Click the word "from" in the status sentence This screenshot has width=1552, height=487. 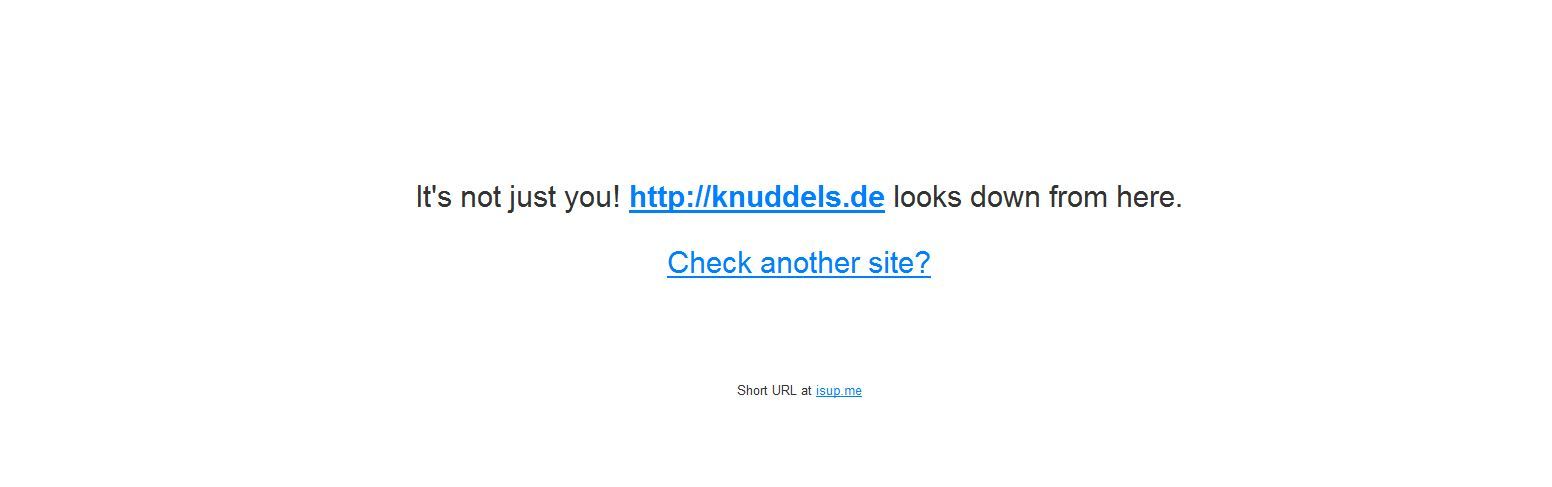click(x=1079, y=198)
